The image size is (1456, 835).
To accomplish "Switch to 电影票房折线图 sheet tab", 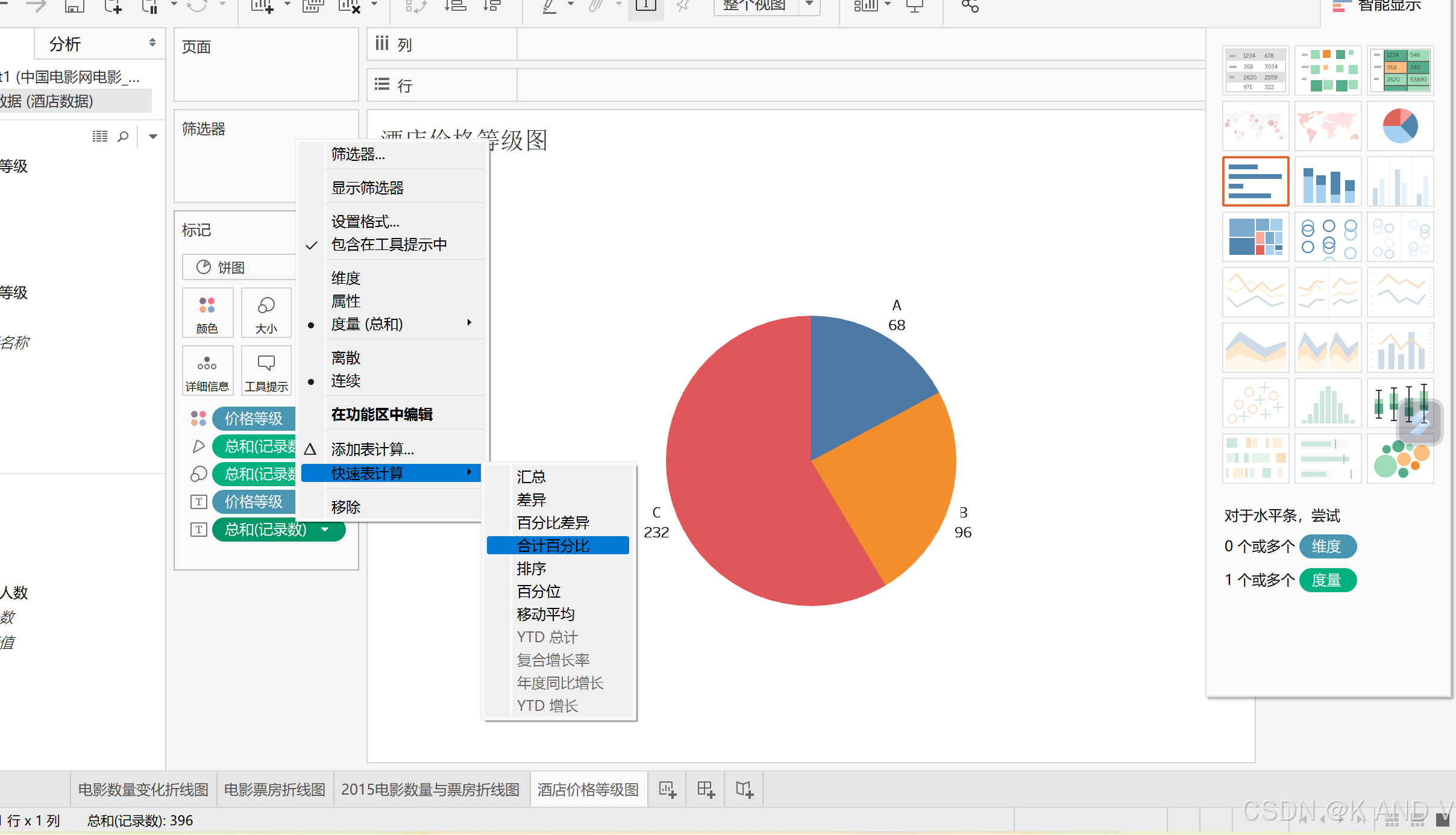I will (x=274, y=789).
